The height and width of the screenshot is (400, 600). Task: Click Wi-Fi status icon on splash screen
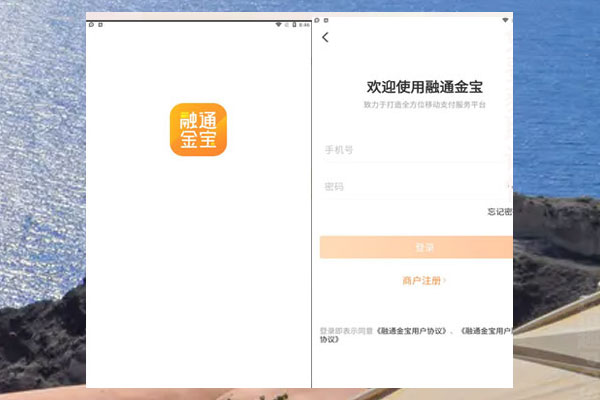coord(278,24)
